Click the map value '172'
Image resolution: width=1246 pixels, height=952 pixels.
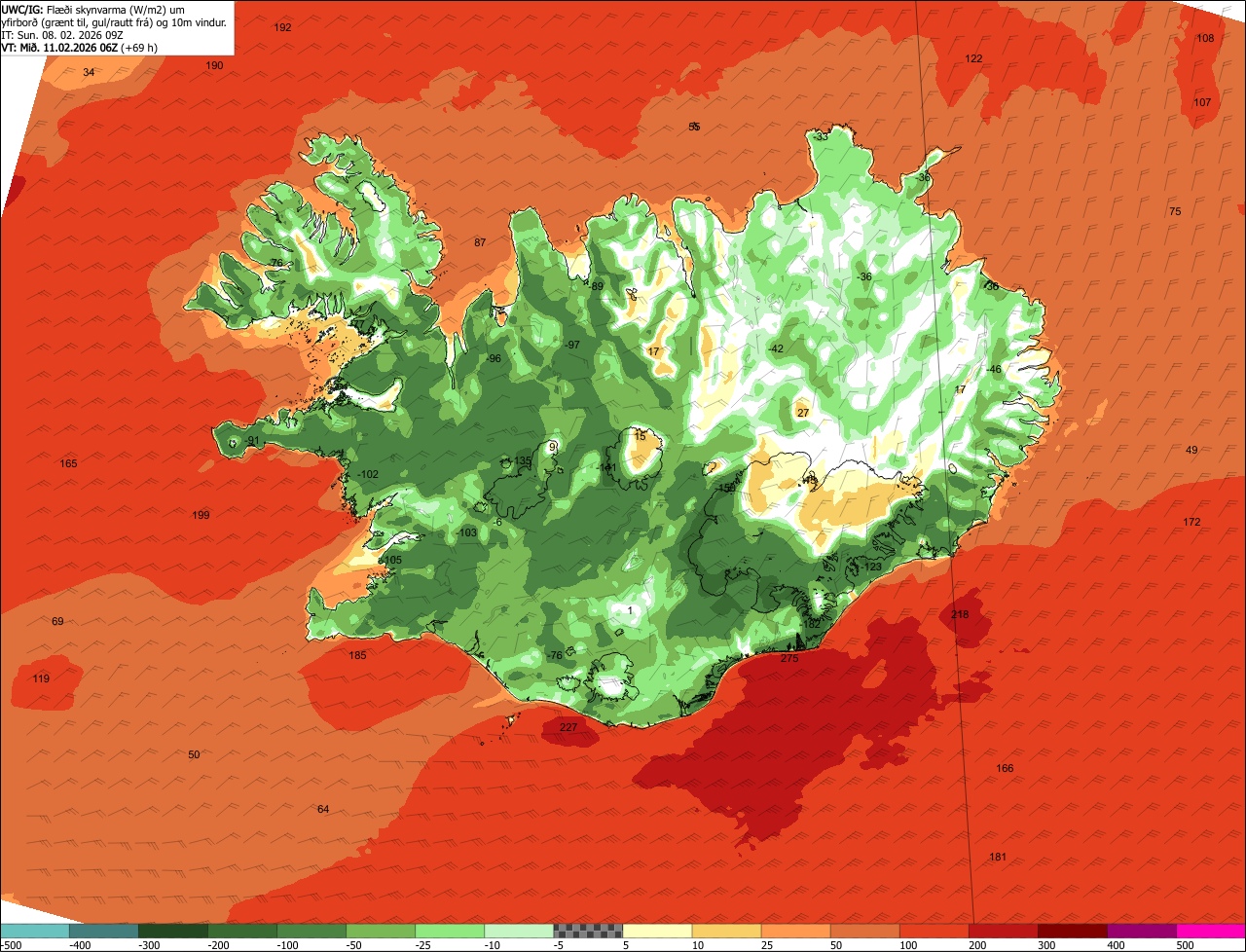tap(1191, 522)
